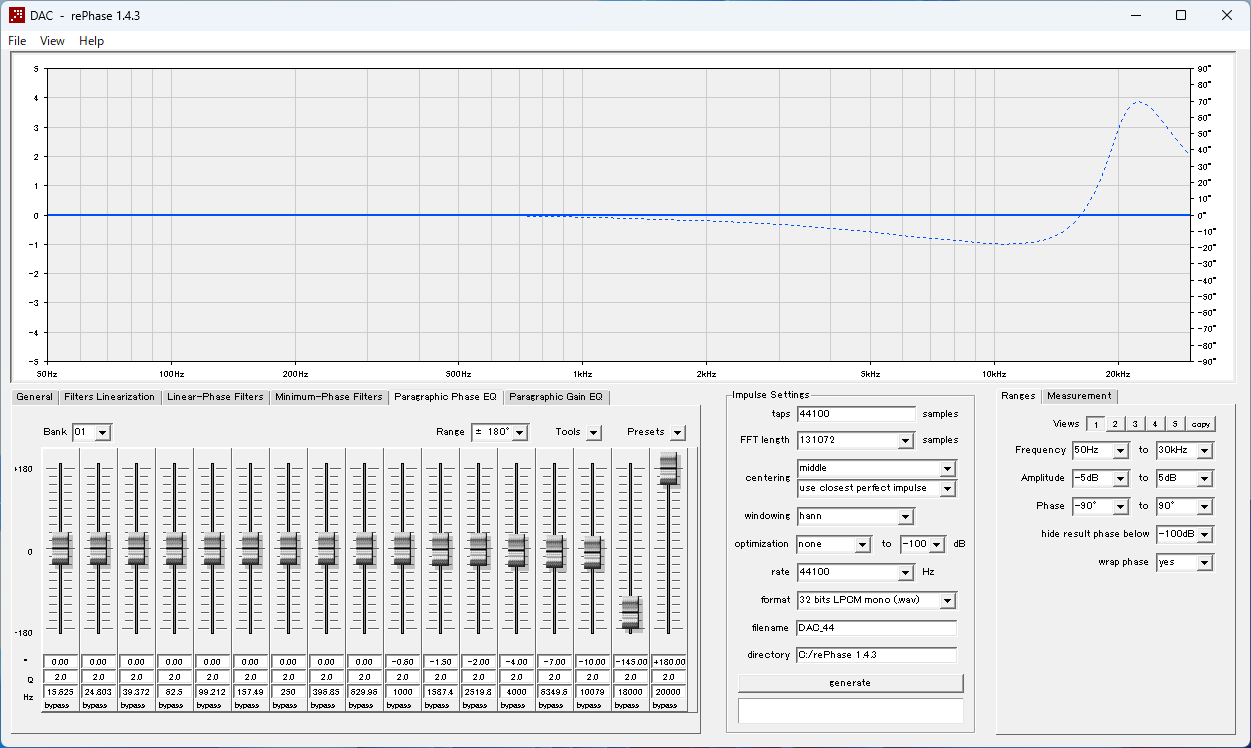The height and width of the screenshot is (748, 1251).
Task: Open the View menu
Action: click(x=51, y=41)
